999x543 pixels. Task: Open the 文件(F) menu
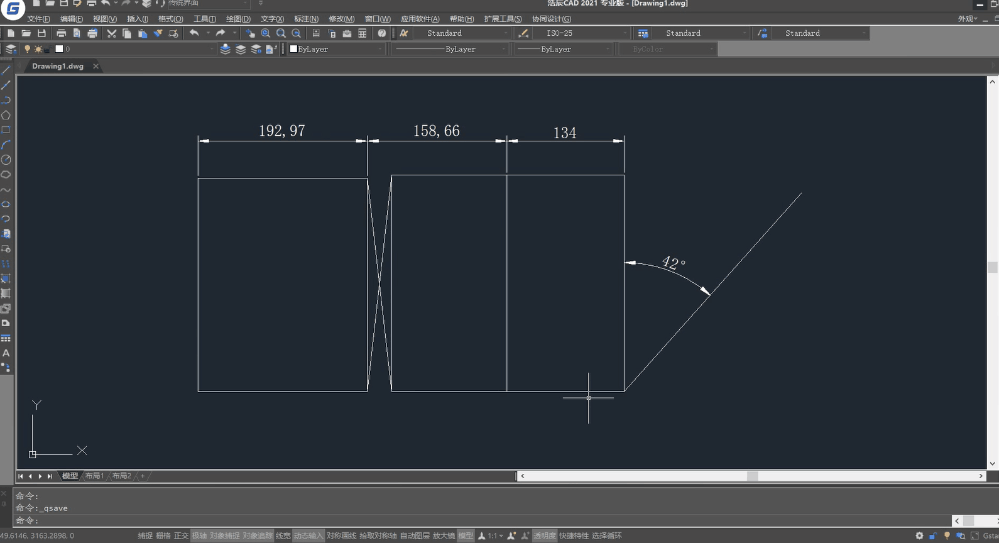[38, 19]
